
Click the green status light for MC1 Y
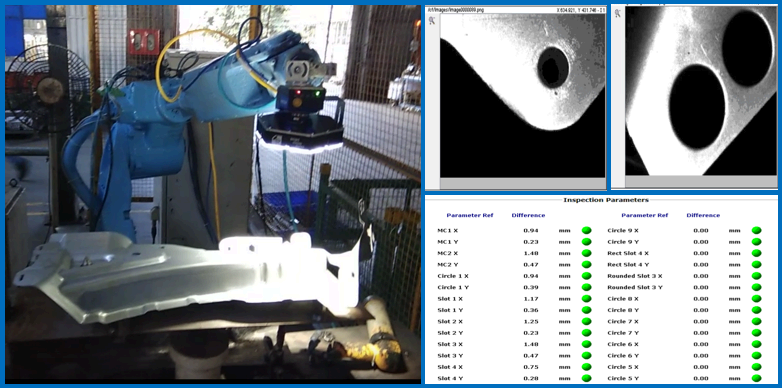(586, 242)
